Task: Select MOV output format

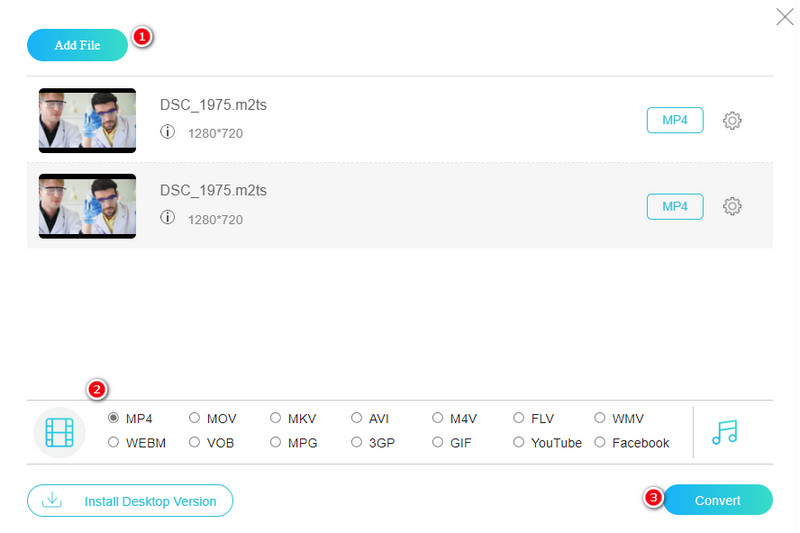Action: 195,418
